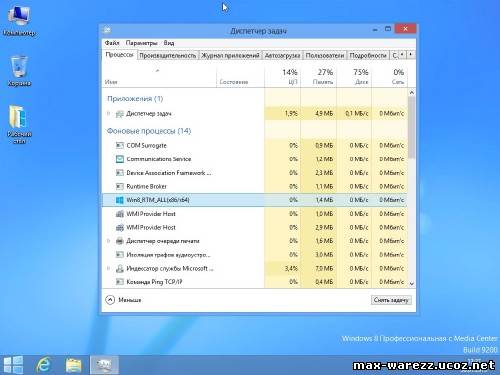
Task: Select the COM Surrogate process icon
Action: 120,145
